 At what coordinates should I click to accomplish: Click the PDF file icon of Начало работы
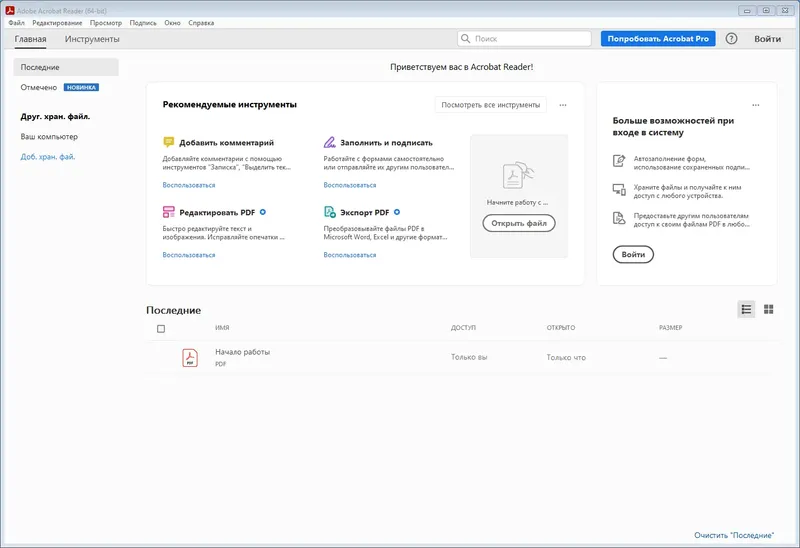point(190,357)
